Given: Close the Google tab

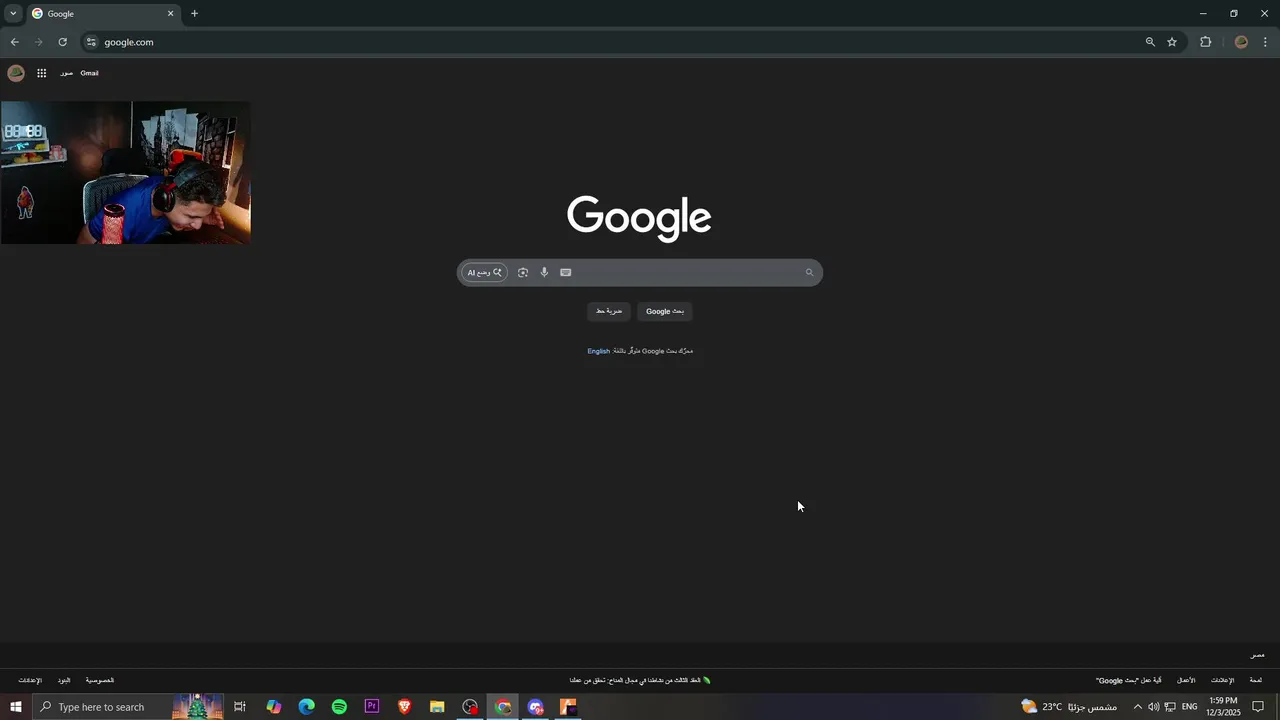Looking at the screenshot, I should click(170, 14).
